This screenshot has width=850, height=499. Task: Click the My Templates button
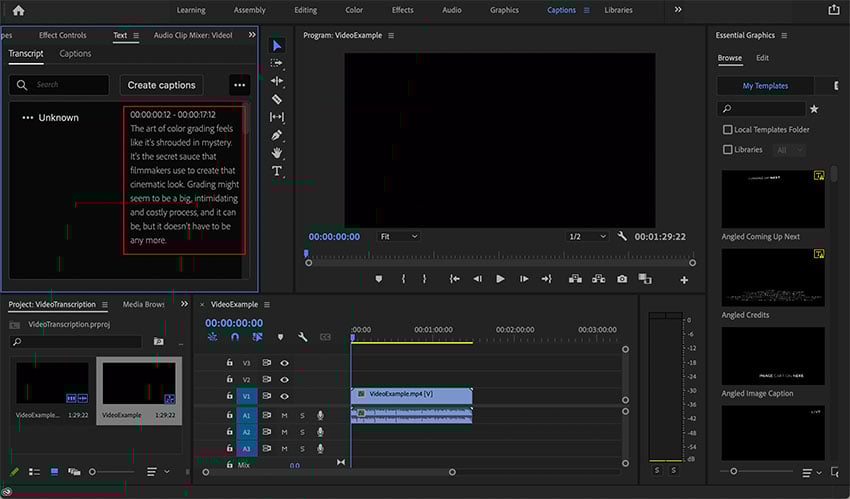click(x=765, y=86)
